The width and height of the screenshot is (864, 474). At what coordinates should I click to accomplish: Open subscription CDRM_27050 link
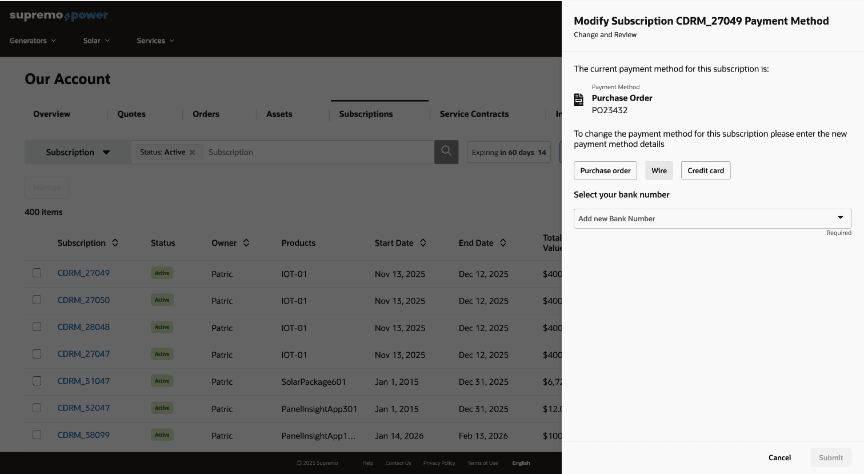[x=84, y=300]
